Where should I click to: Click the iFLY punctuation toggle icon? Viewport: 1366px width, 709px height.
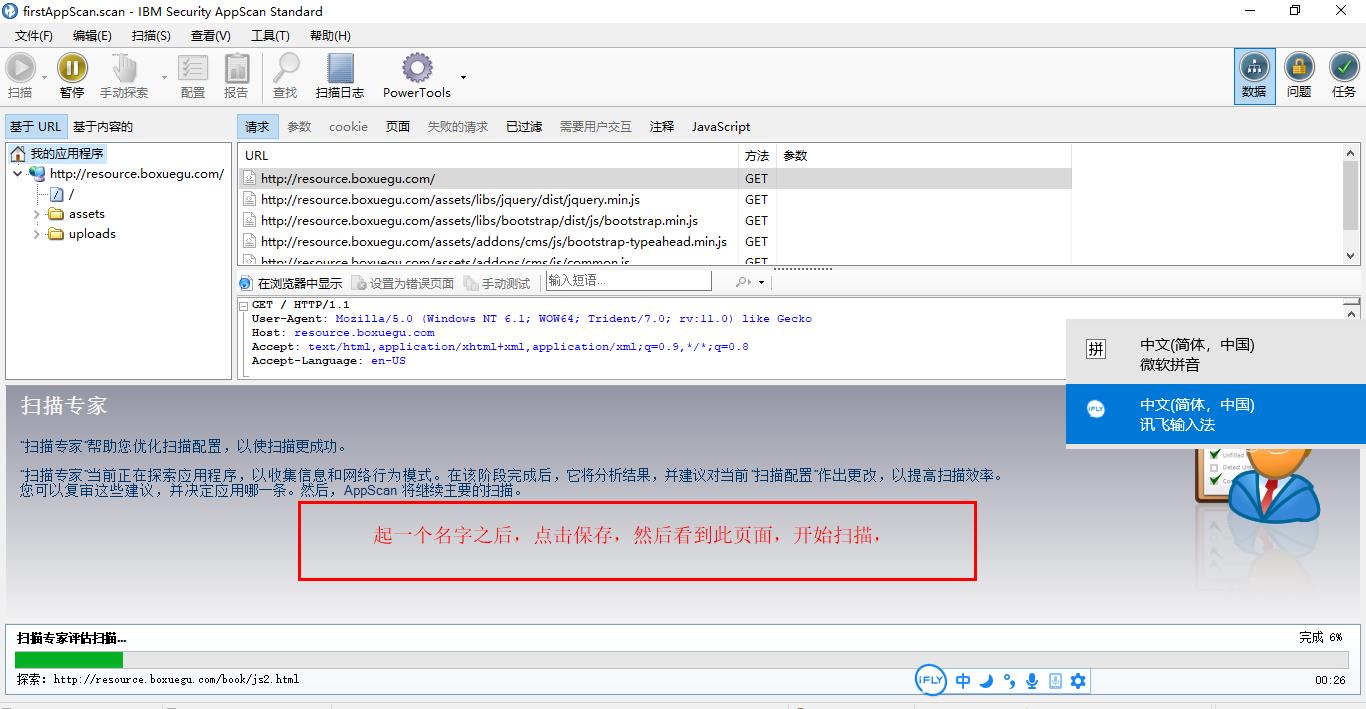(1009, 681)
